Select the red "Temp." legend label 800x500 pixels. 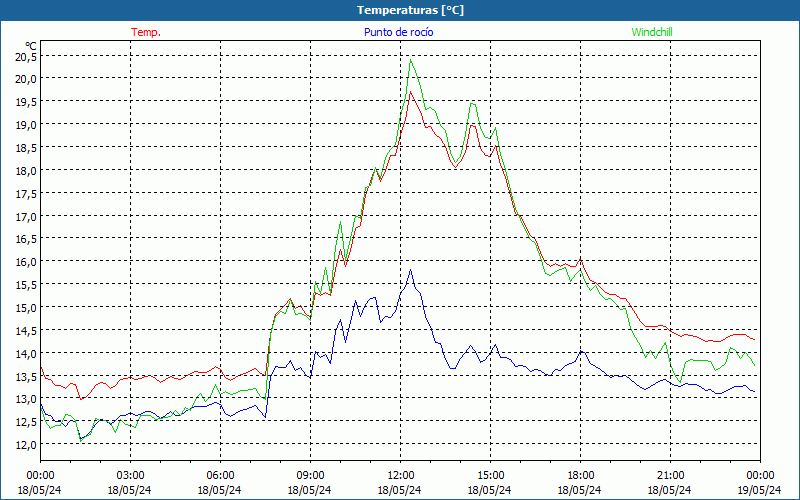[146, 32]
